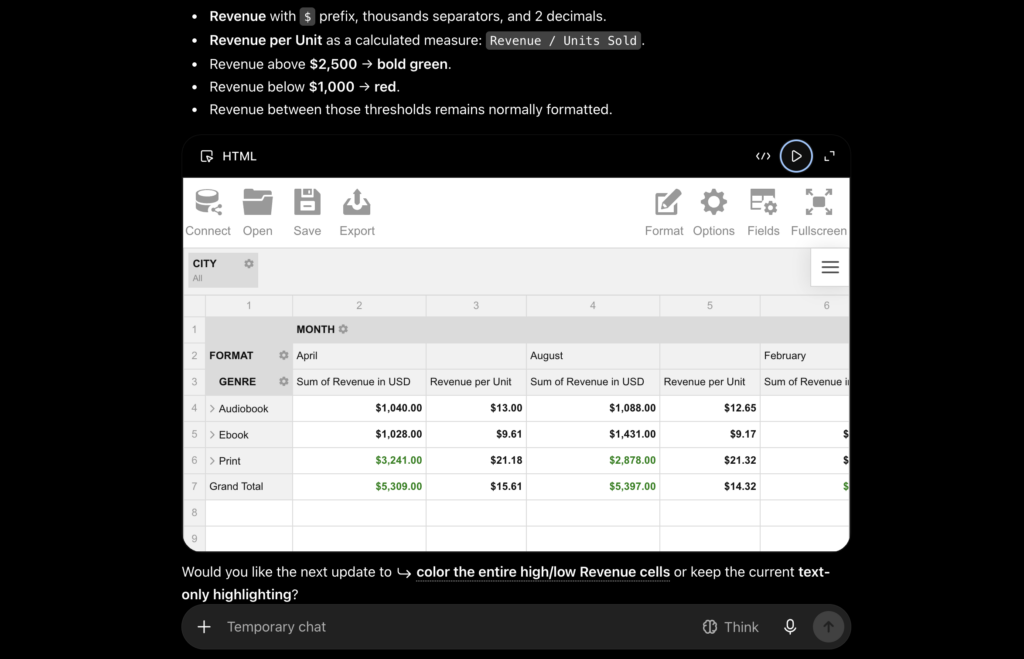The width and height of the screenshot is (1024, 659).
Task: Select the $5,309.00 grand total cell
Action: tap(359, 487)
